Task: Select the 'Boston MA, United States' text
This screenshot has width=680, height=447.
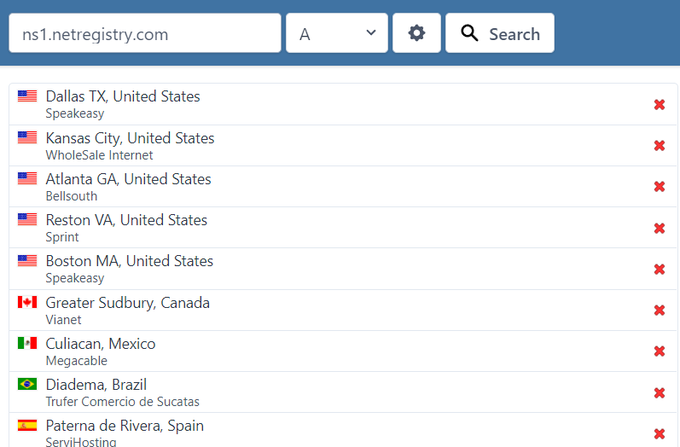Action: pos(129,261)
